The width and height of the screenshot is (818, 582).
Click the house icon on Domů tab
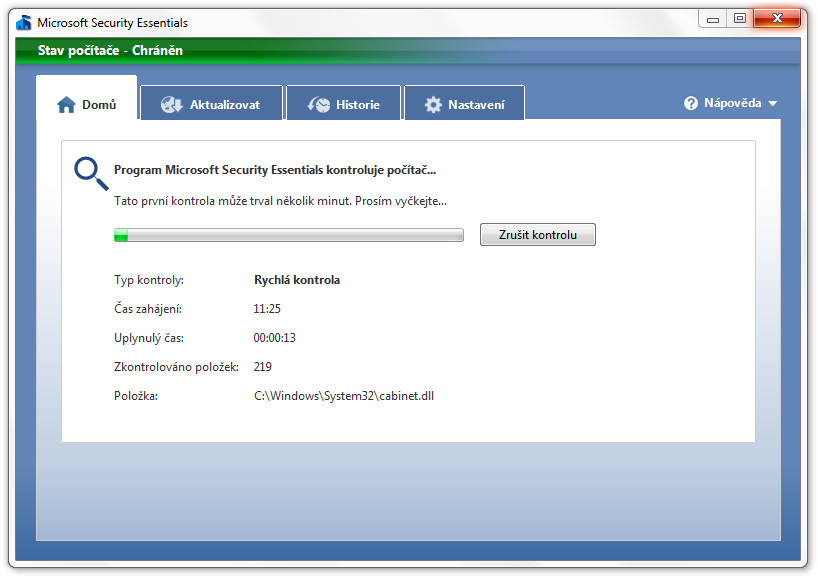[66, 105]
